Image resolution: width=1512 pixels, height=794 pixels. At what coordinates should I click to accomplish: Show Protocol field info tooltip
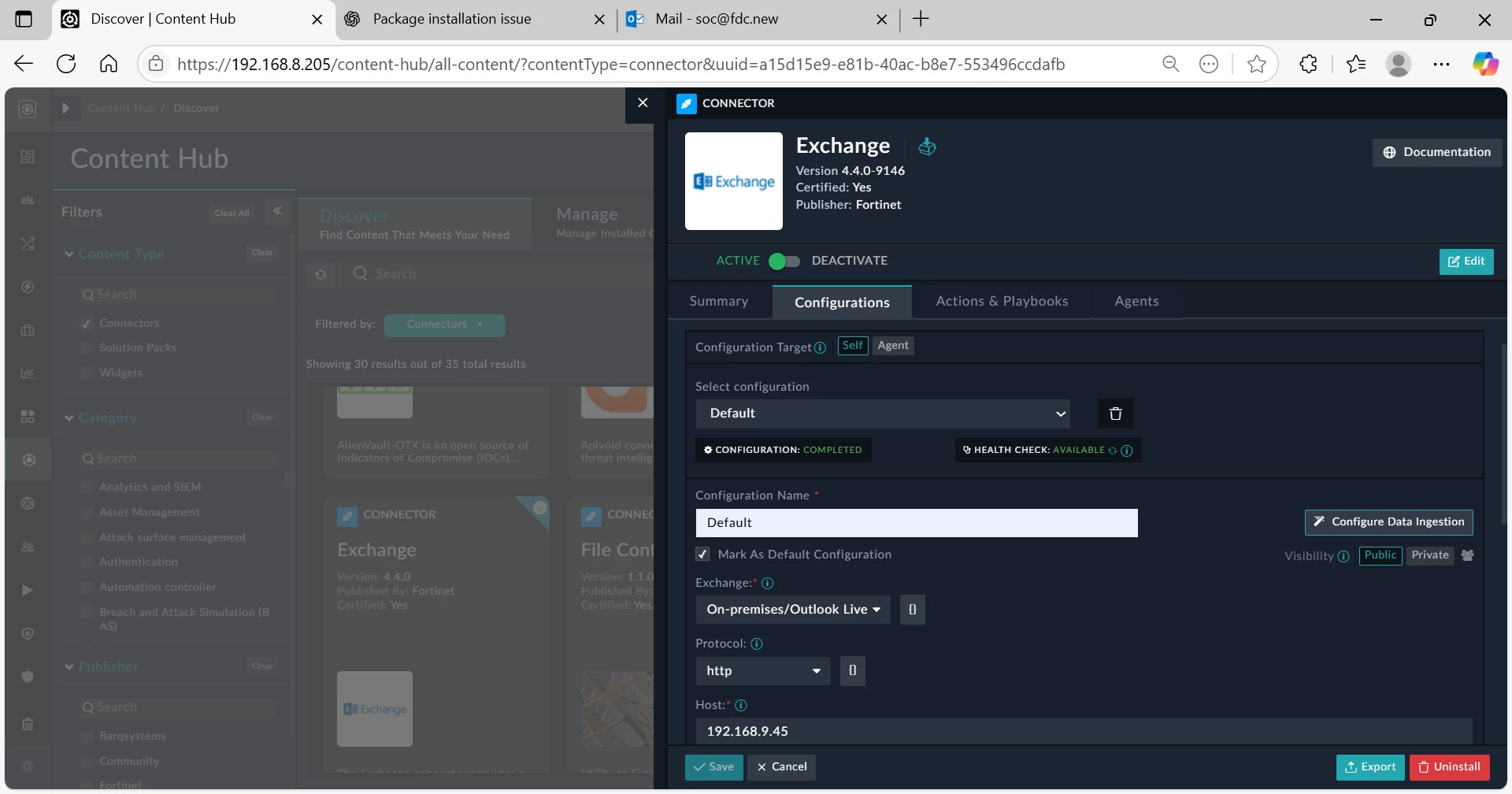(x=757, y=644)
